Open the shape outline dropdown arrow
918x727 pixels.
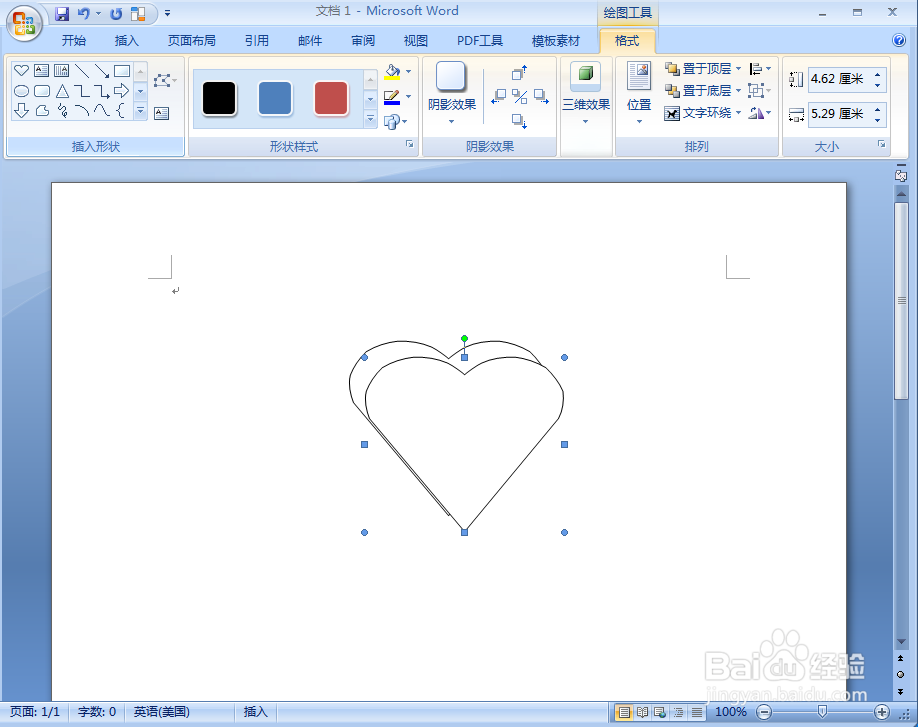pyautogui.click(x=409, y=97)
